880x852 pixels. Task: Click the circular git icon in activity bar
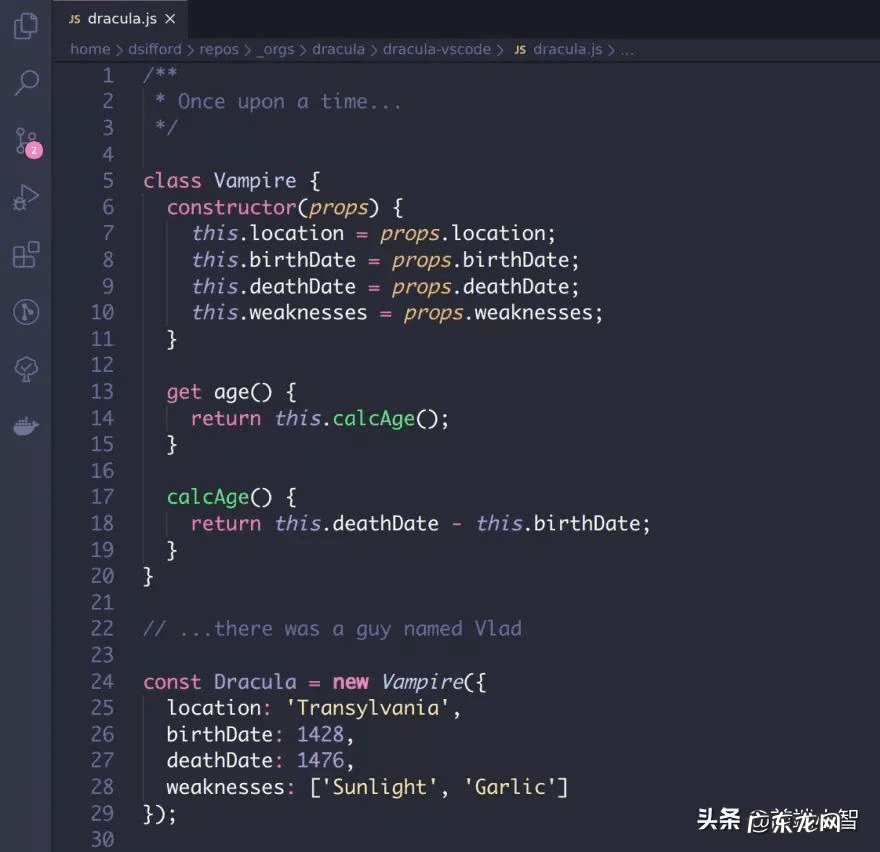click(x=26, y=312)
